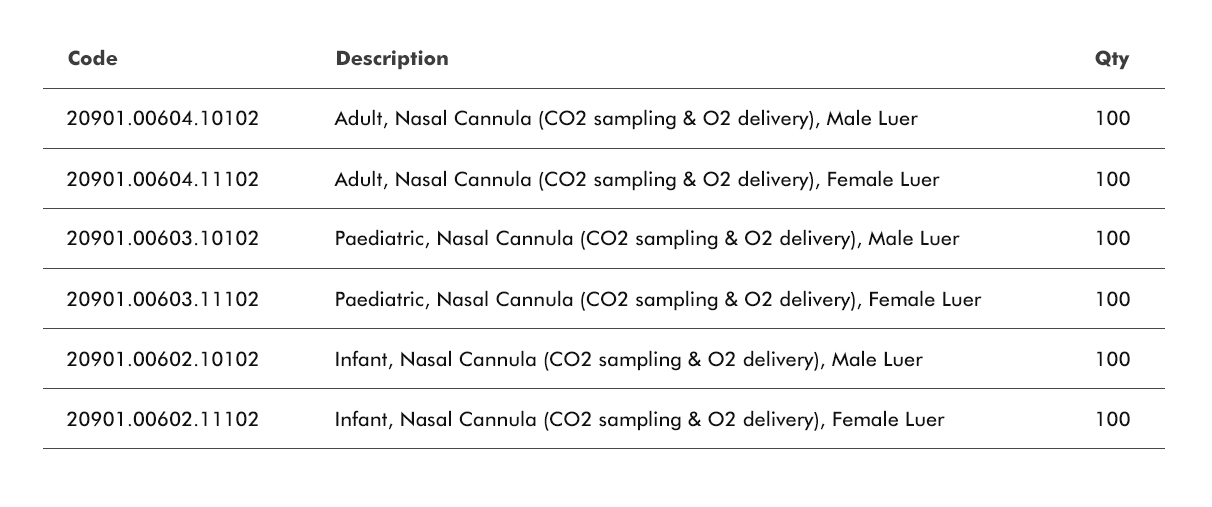This screenshot has height=507, width=1212.
Task: Click the Code column header
Action: click(93, 59)
